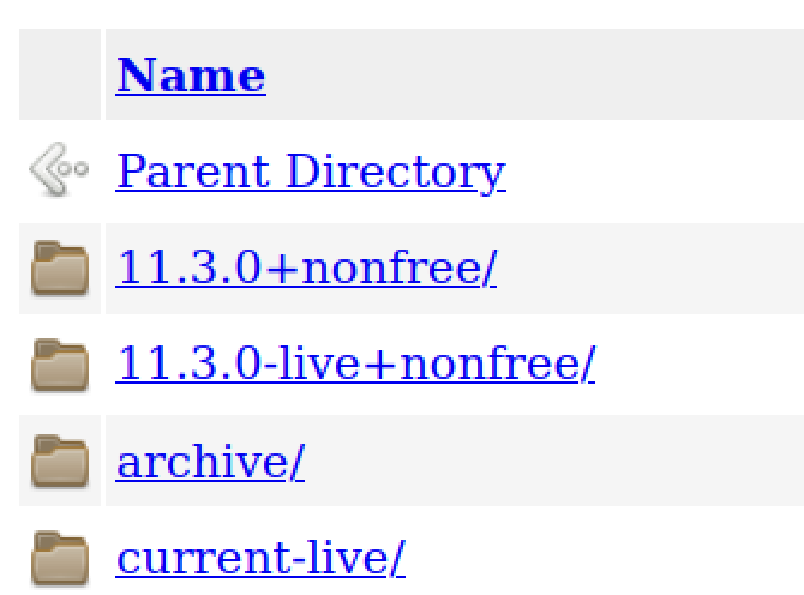The width and height of the screenshot is (804, 595).
Task: Click the grey Name header cell background
Action: tap(530, 75)
